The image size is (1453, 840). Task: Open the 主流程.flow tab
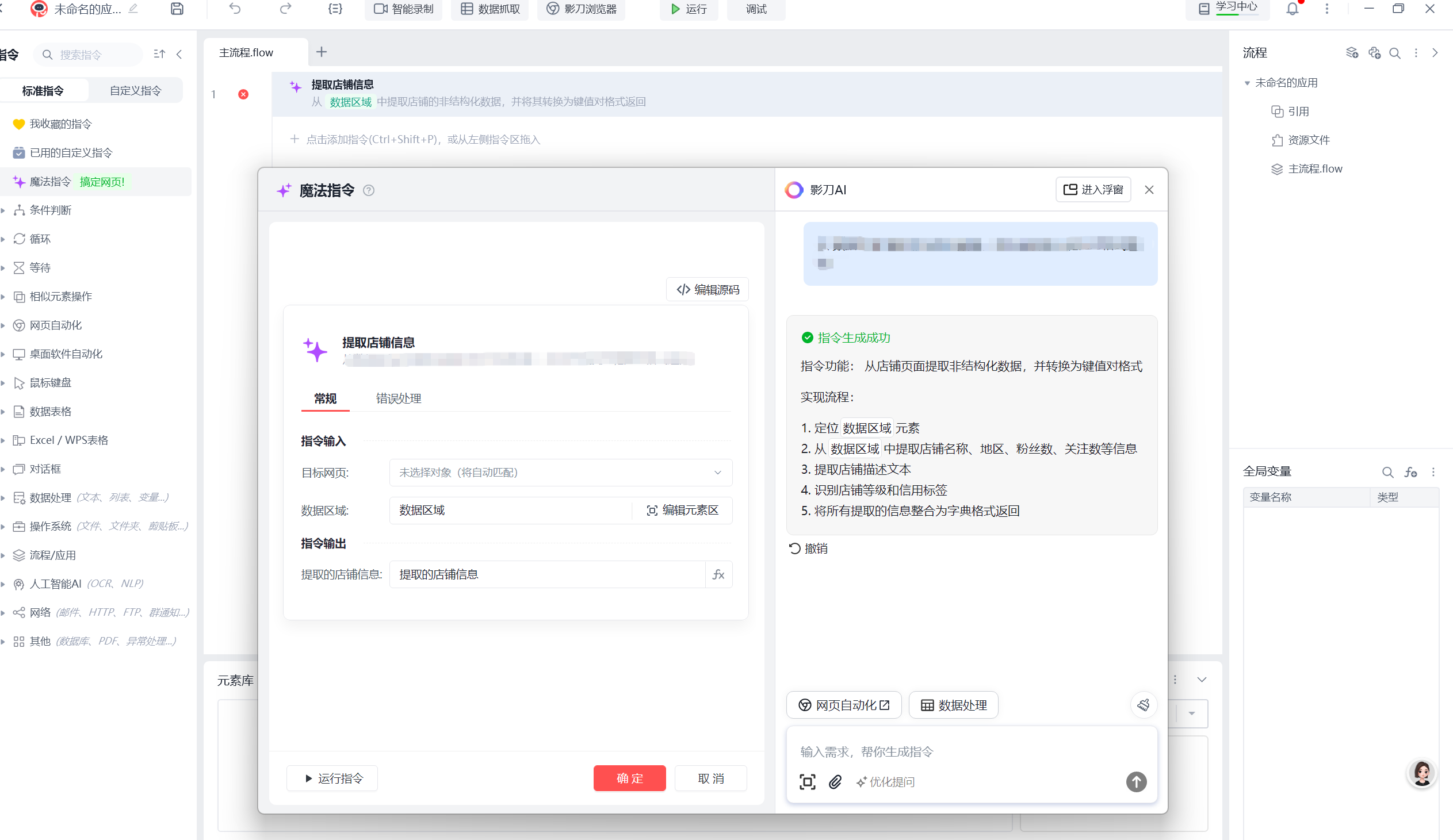pos(246,52)
